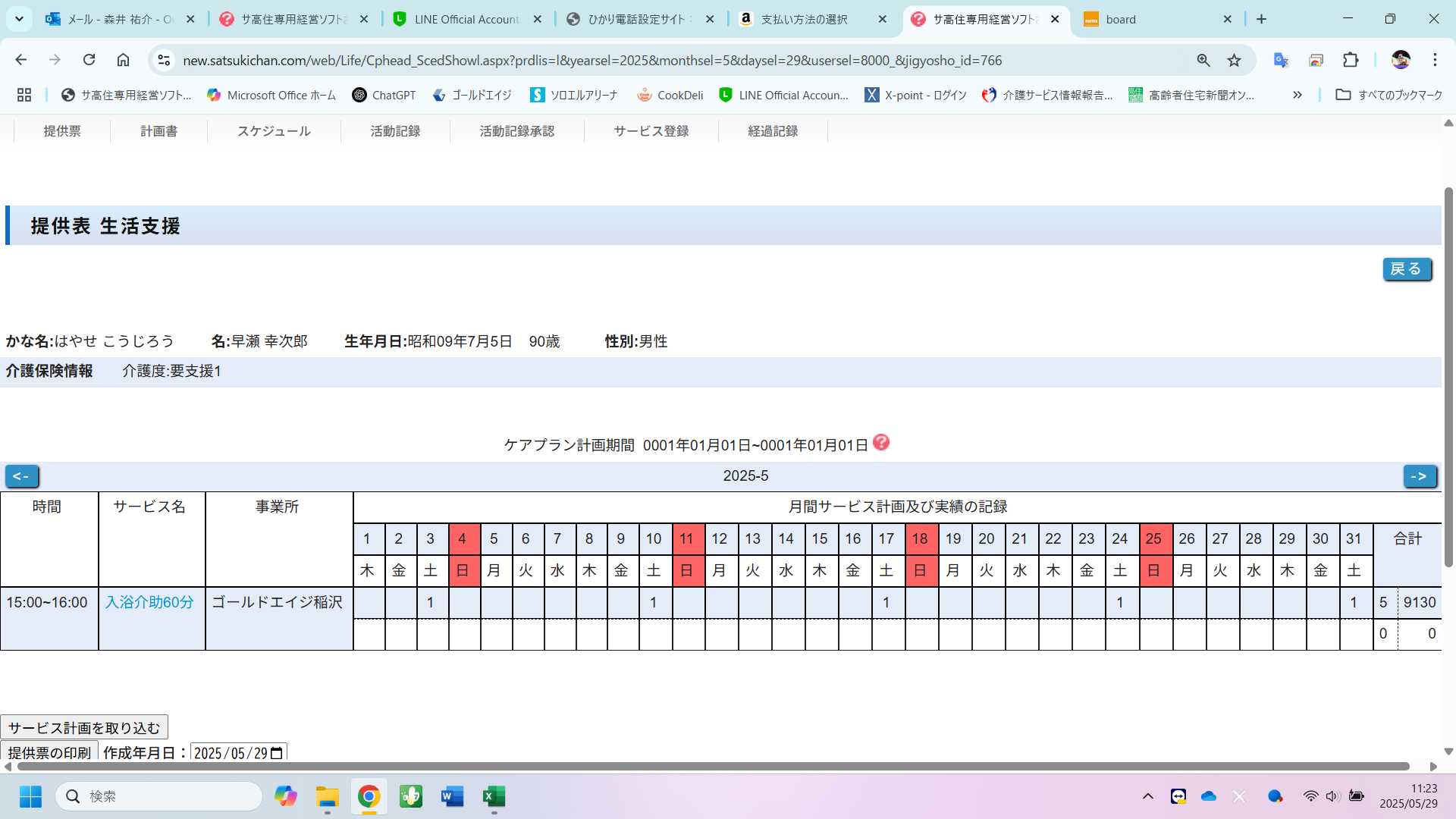Screen dimensions: 1456x819
Task: Click the home icon in the browser toolbar
Action: click(x=123, y=60)
